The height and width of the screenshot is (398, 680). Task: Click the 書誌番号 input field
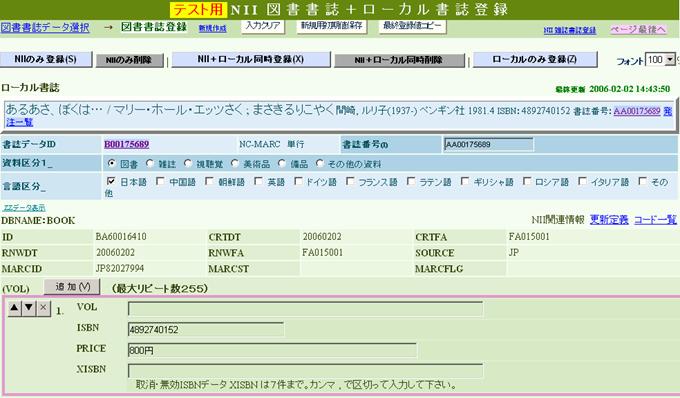click(488, 144)
